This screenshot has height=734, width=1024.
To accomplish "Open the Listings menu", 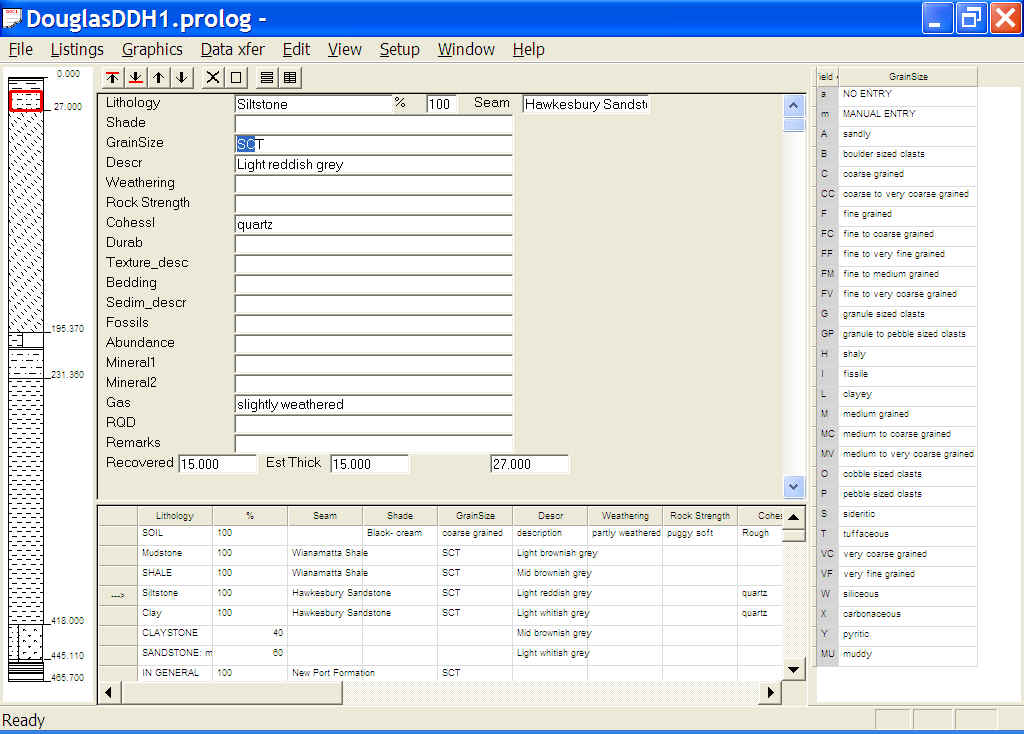I will click(x=77, y=49).
